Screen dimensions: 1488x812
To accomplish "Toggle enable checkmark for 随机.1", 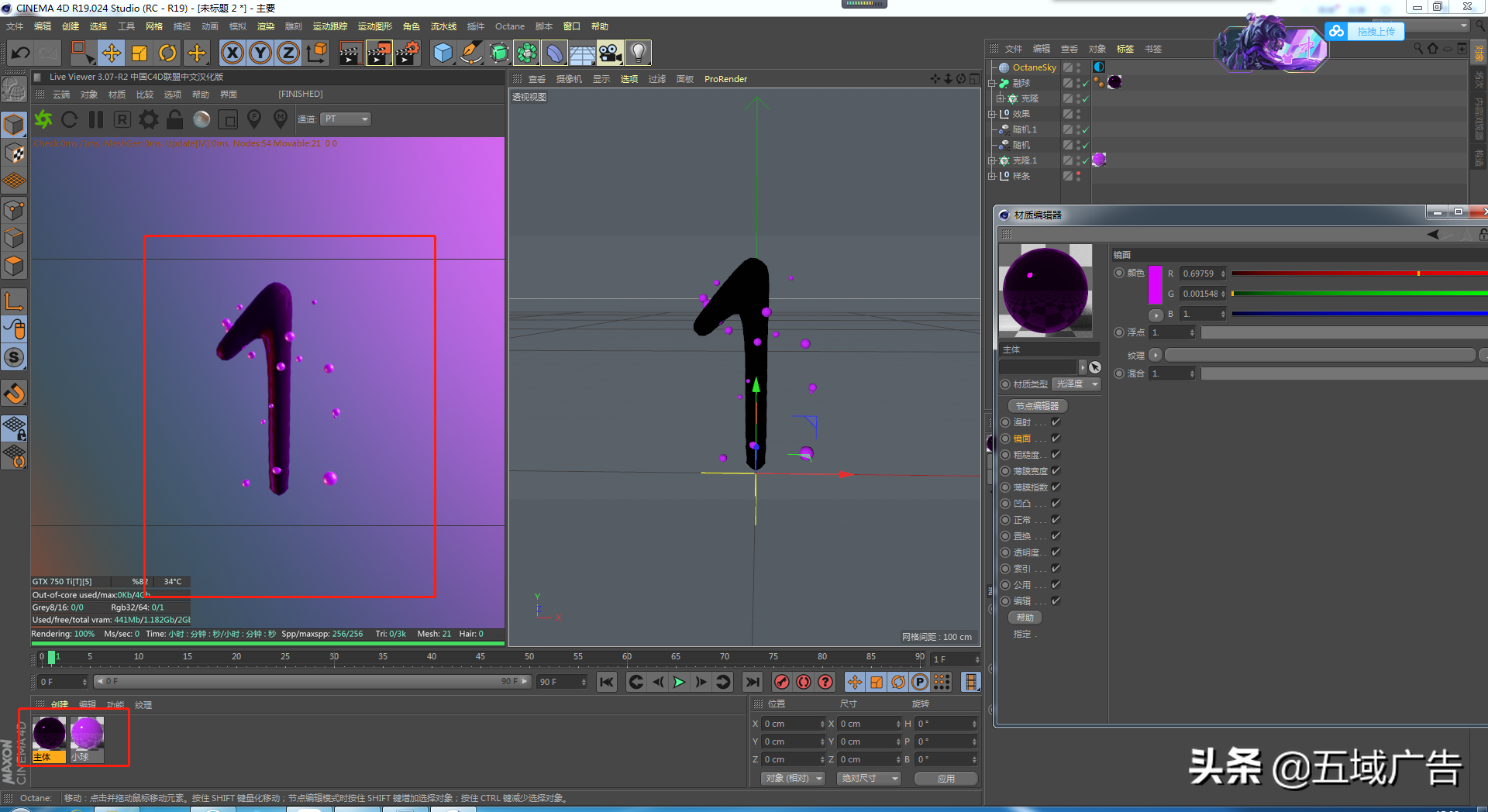I will point(1086,129).
